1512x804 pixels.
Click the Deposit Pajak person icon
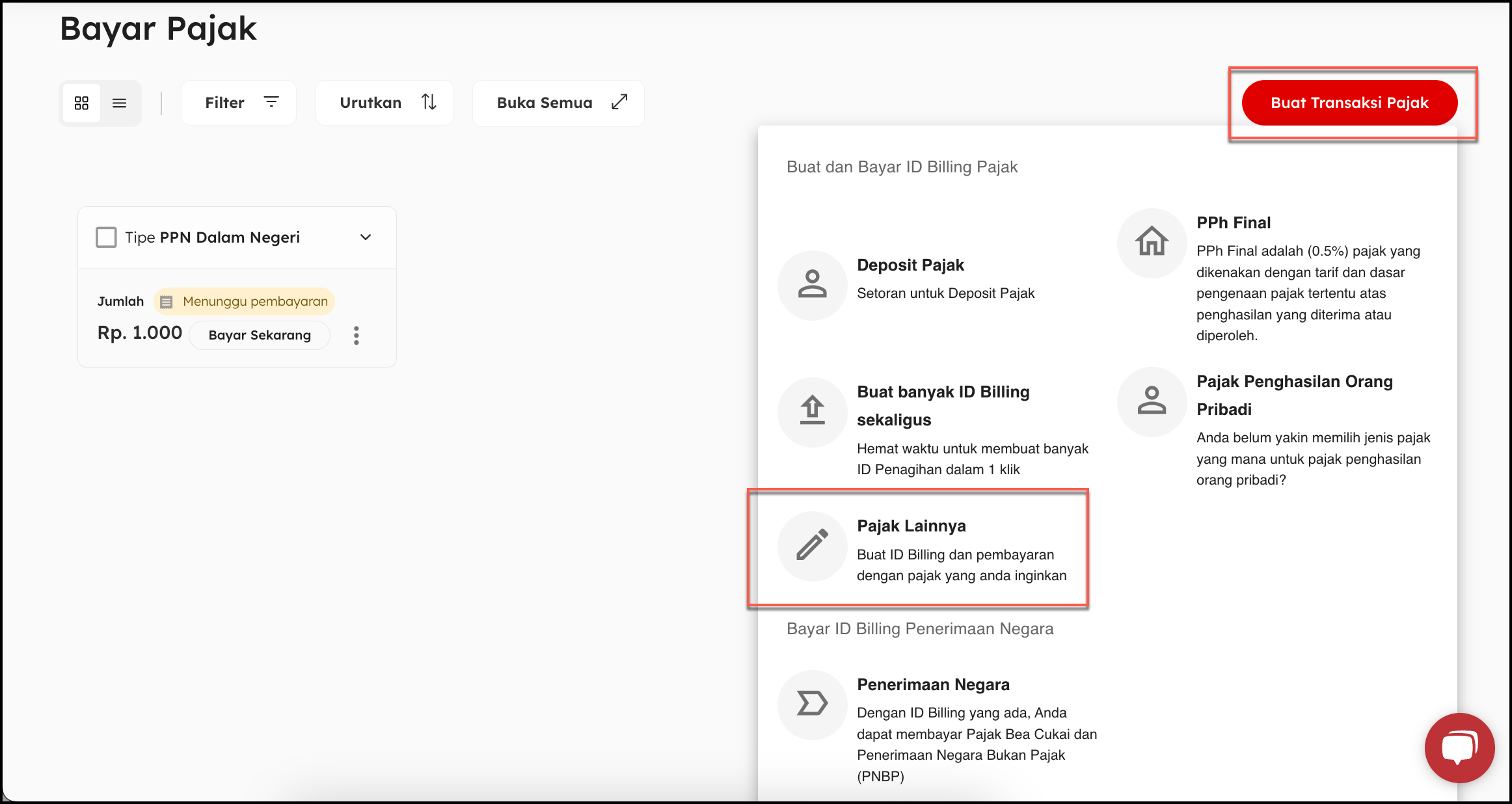[813, 285]
